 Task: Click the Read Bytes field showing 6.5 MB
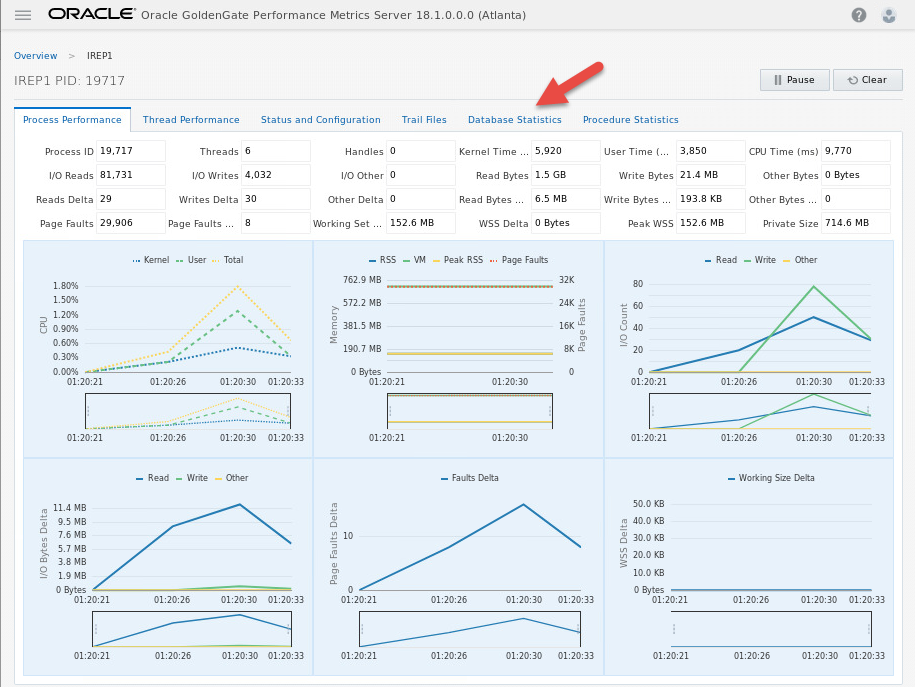coord(565,198)
